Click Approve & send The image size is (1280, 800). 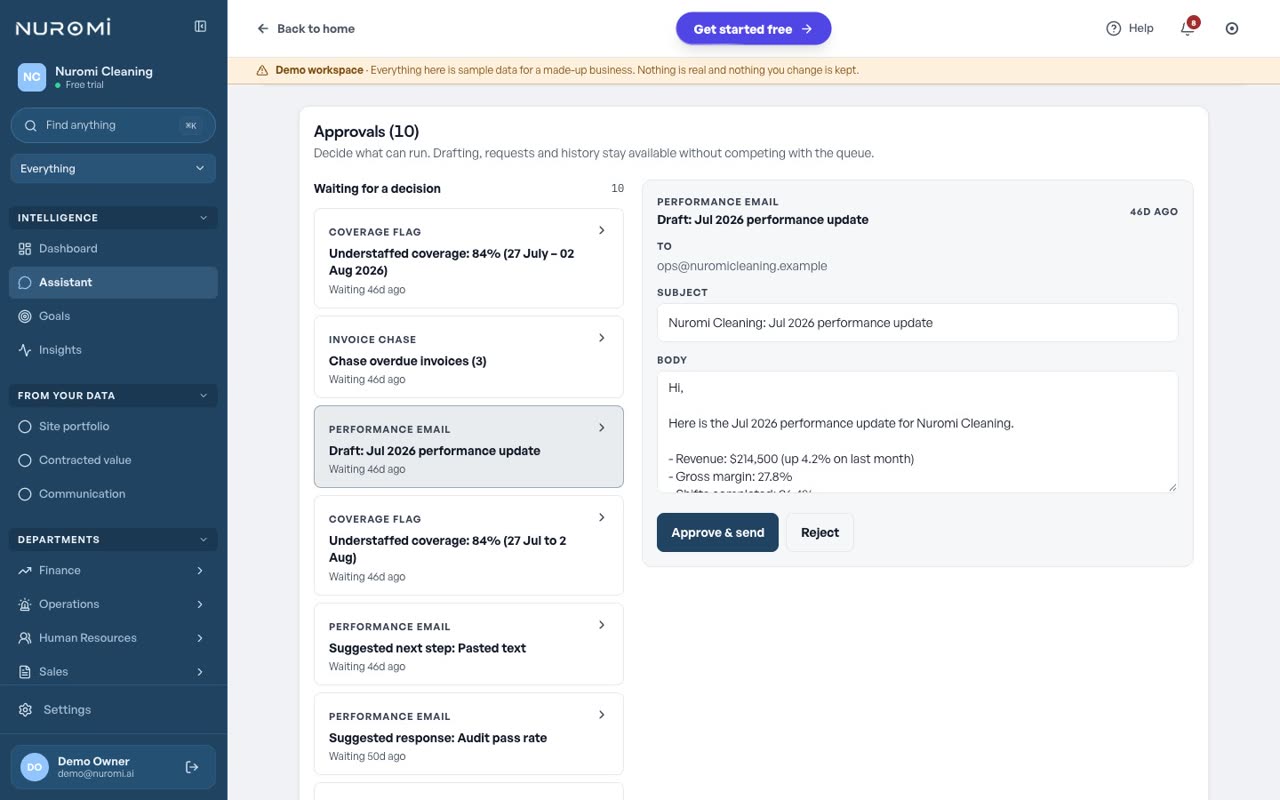click(718, 533)
